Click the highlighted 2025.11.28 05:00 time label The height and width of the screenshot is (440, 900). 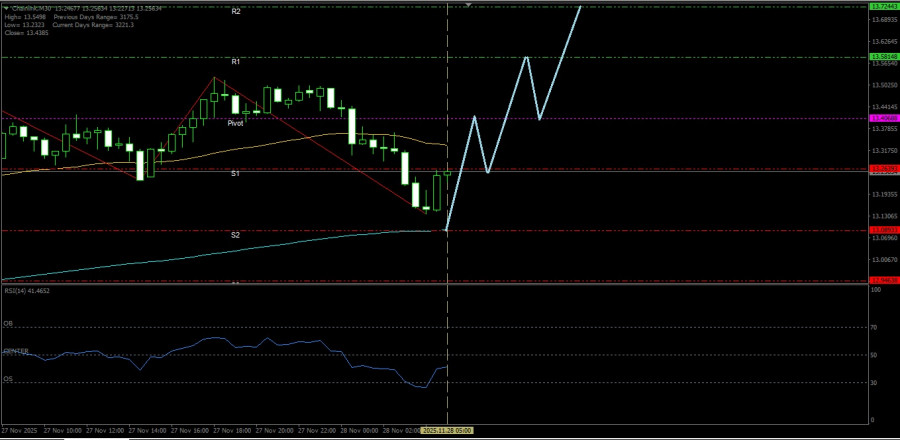point(447,430)
